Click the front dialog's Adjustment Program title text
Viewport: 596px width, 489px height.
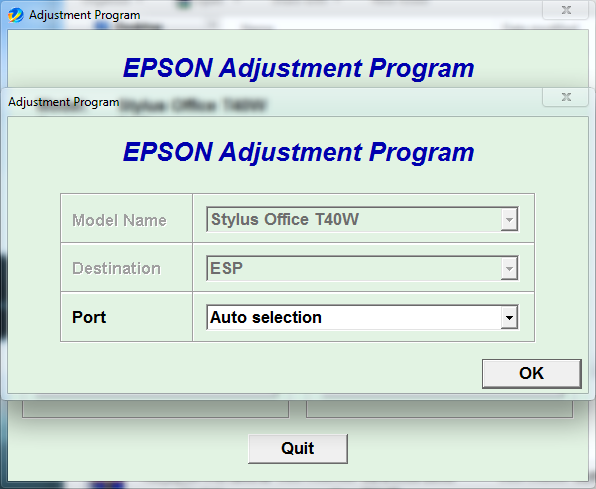(x=64, y=102)
